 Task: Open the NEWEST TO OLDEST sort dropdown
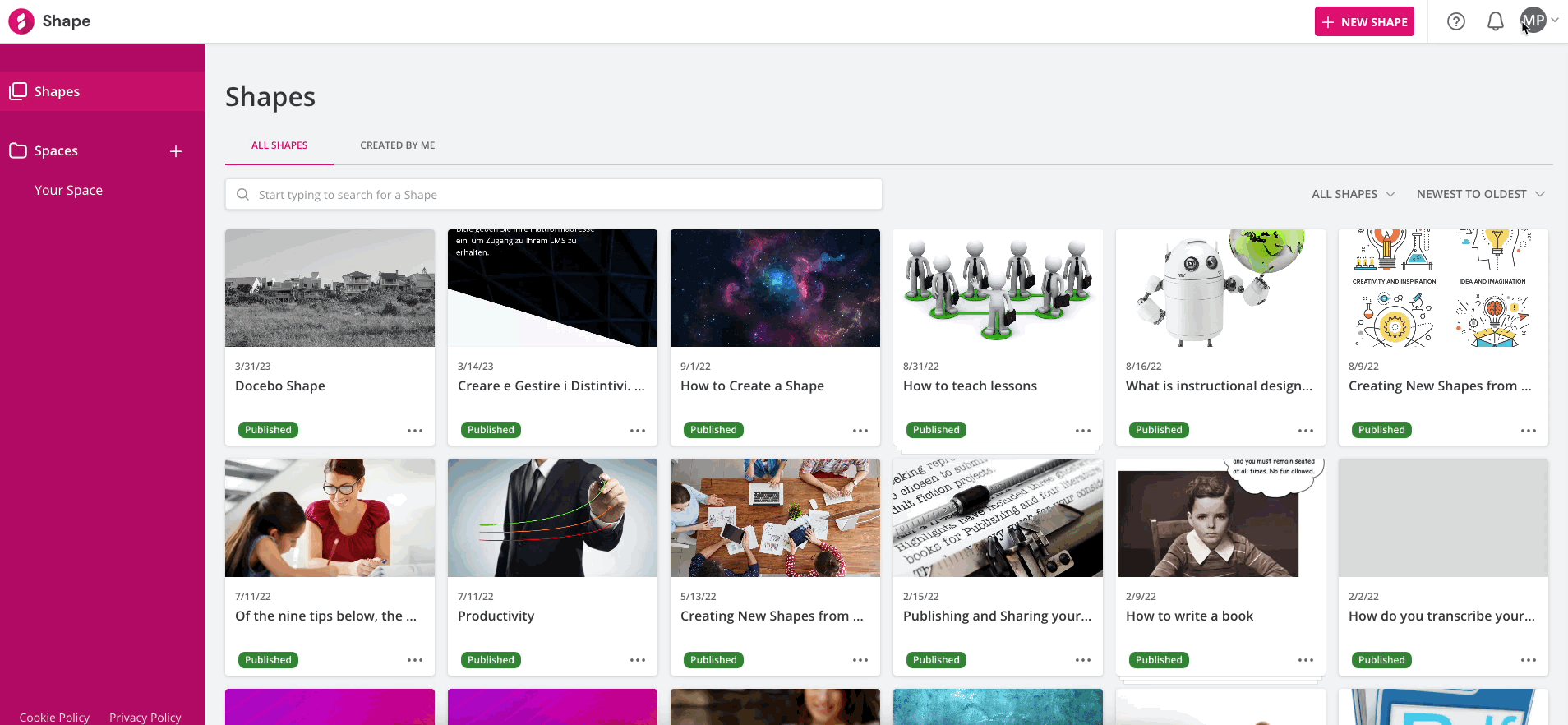tap(1481, 194)
